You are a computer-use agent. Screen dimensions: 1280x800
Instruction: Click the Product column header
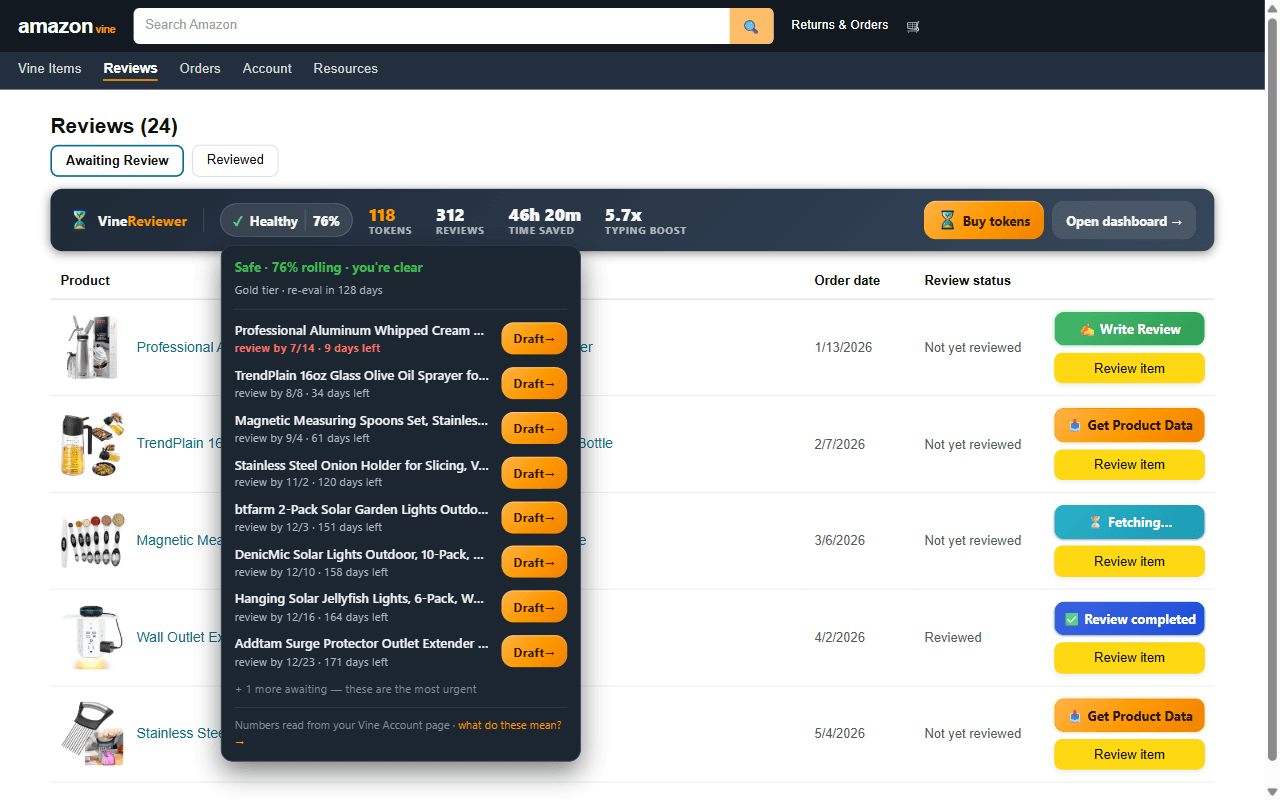click(85, 280)
